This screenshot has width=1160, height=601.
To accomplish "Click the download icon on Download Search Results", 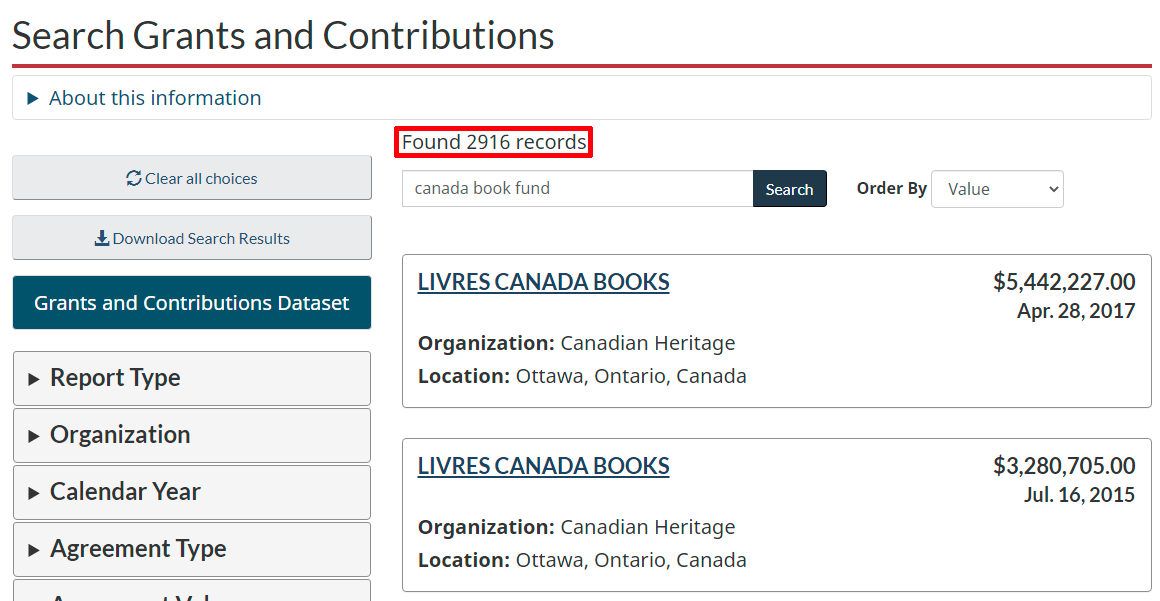I will (101, 238).
